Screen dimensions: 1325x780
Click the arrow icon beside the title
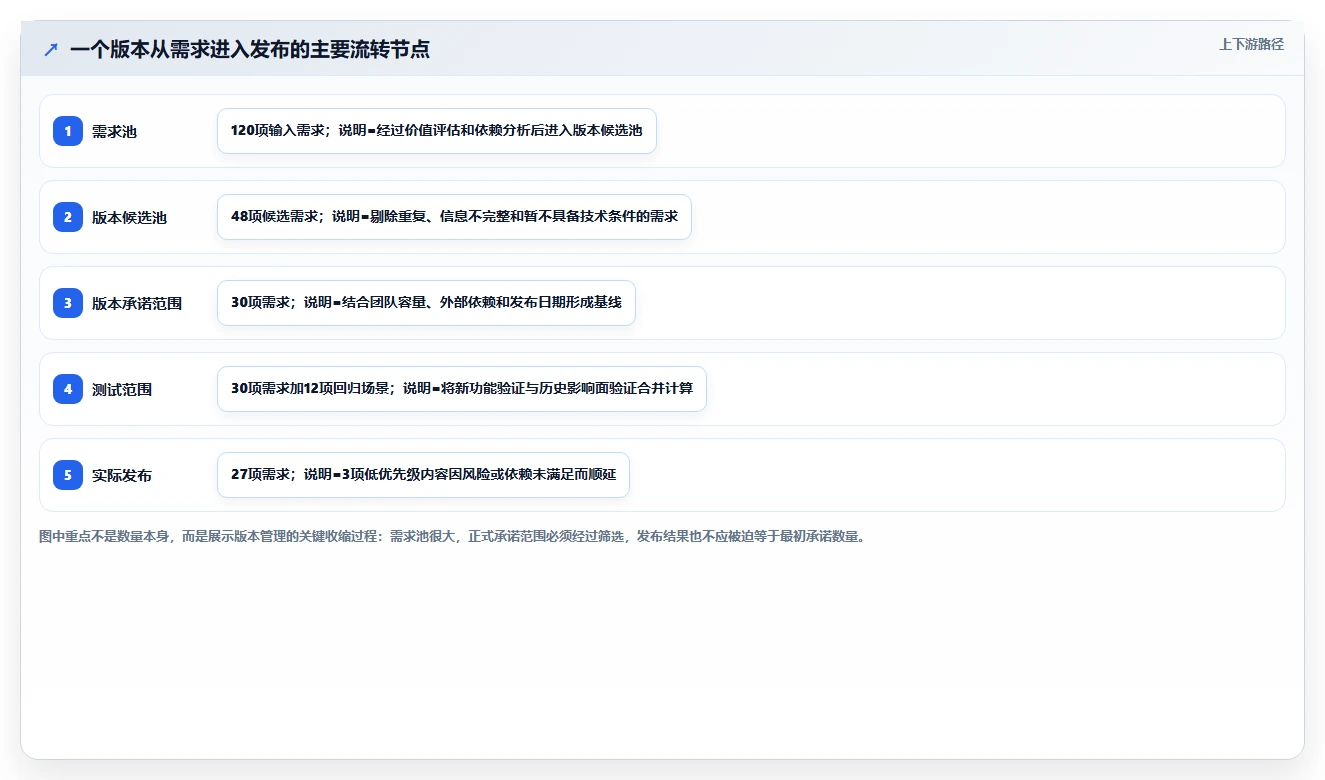(51, 49)
